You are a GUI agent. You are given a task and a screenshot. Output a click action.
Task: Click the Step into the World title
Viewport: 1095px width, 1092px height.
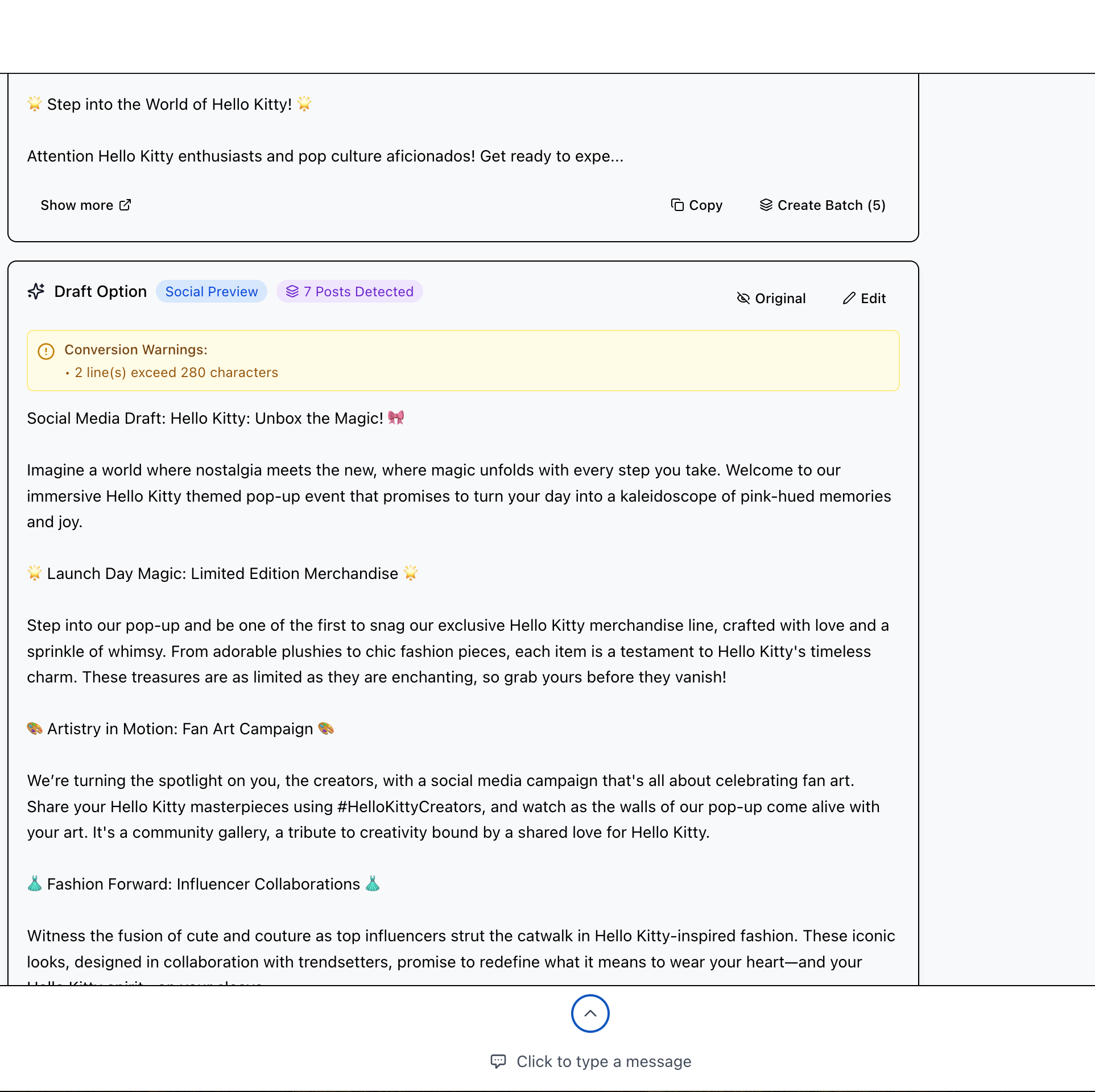(x=169, y=104)
